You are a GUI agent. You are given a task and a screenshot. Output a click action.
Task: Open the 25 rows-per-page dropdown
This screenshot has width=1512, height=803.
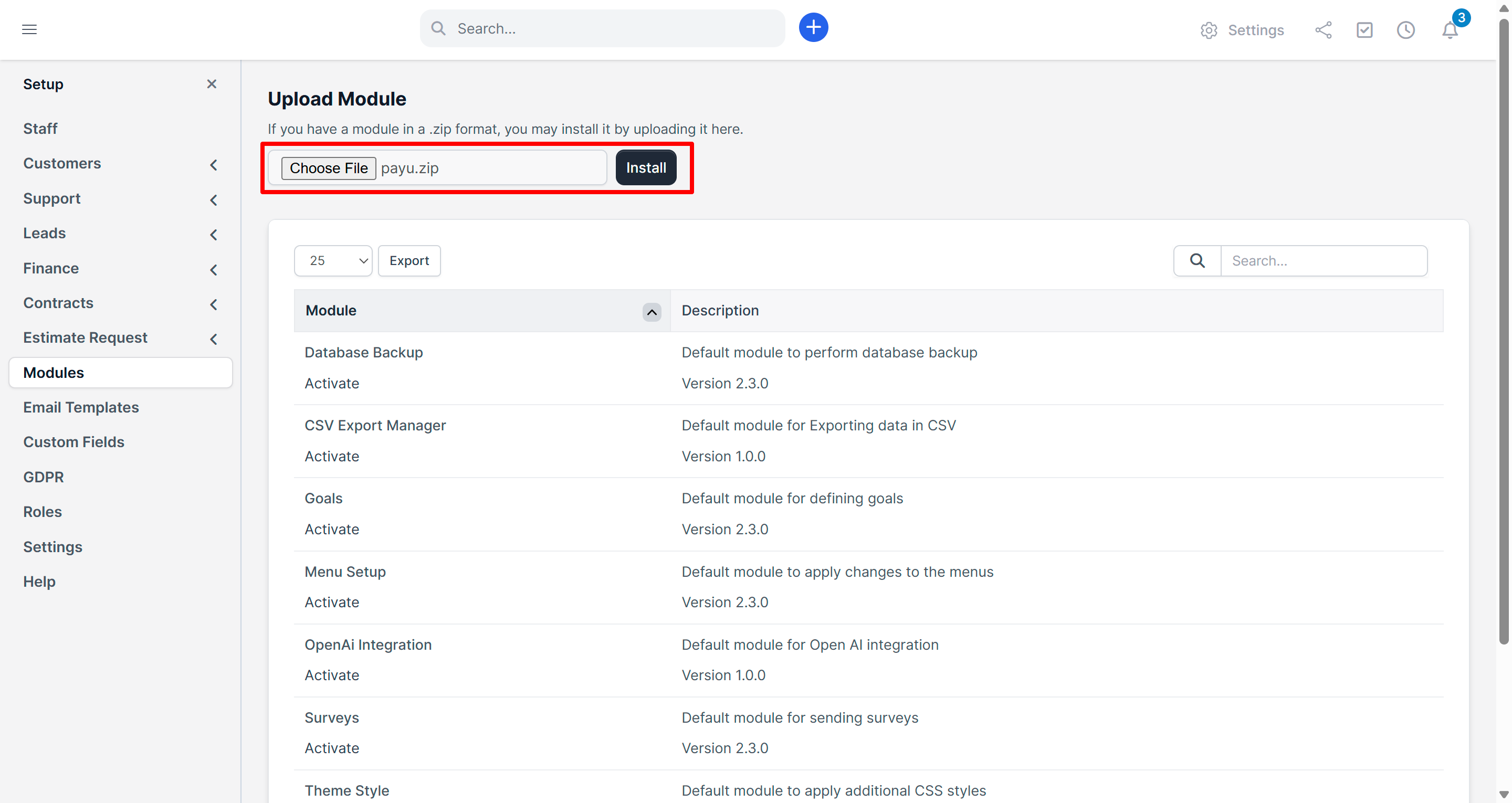pos(333,261)
